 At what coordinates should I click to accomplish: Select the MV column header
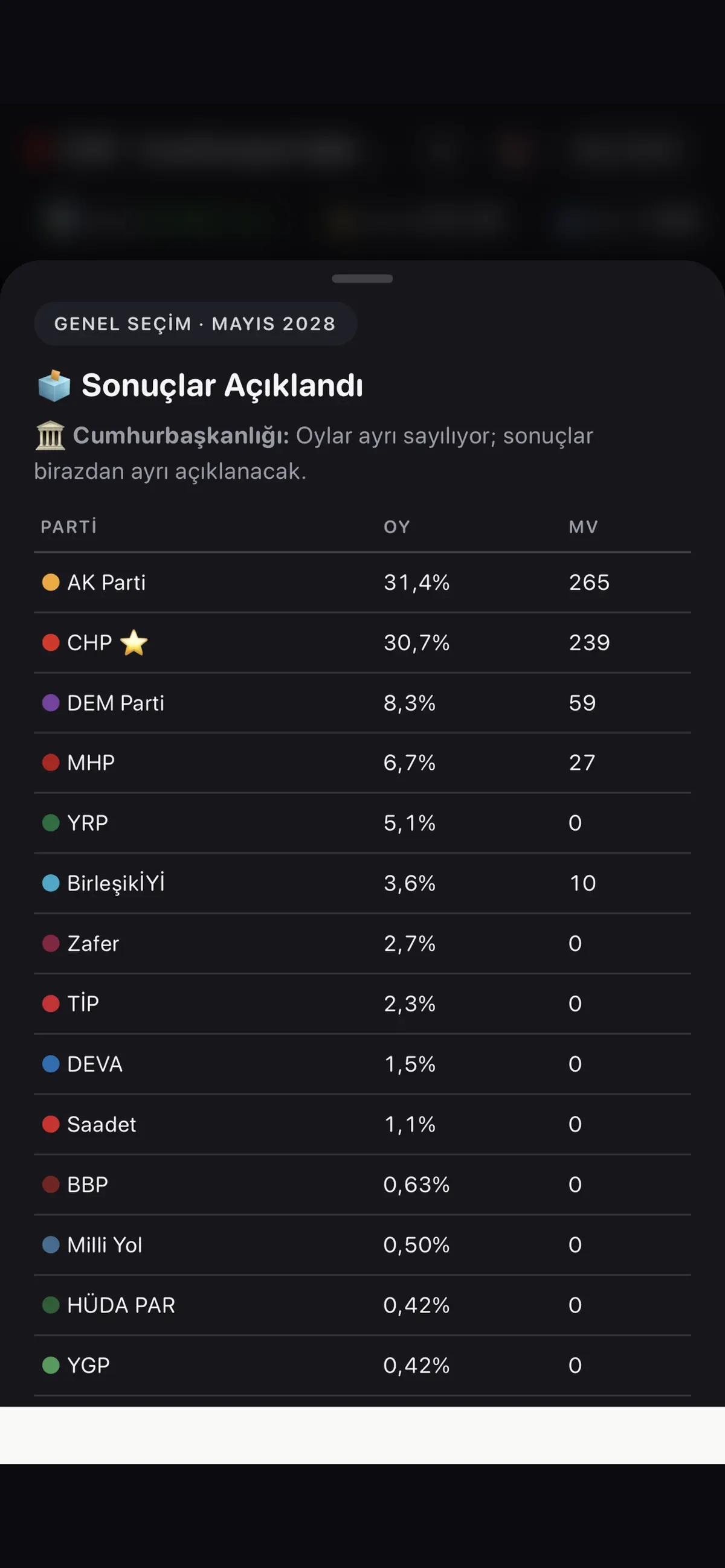[x=583, y=527]
